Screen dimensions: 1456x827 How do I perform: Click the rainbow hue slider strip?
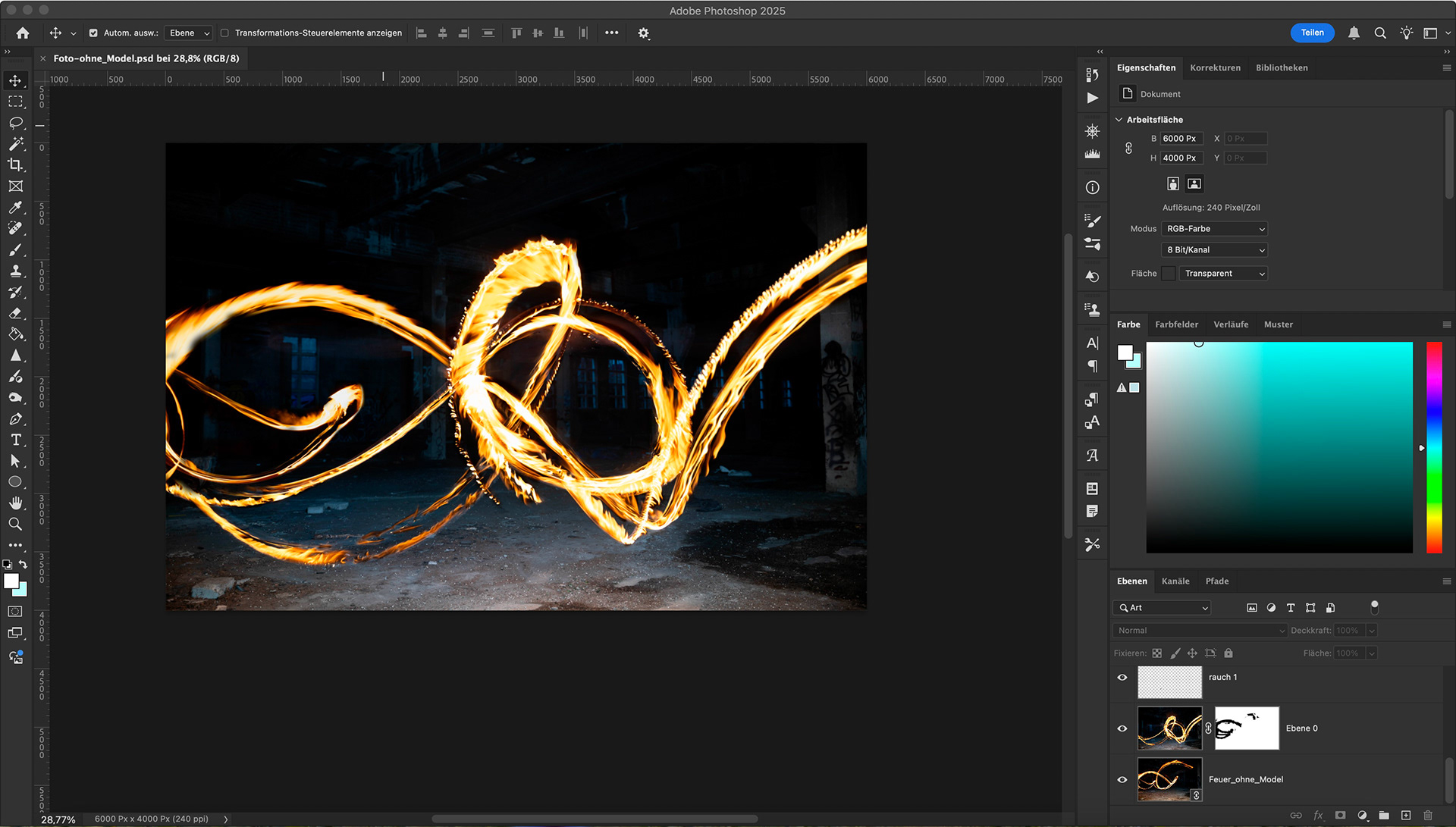point(1433,447)
